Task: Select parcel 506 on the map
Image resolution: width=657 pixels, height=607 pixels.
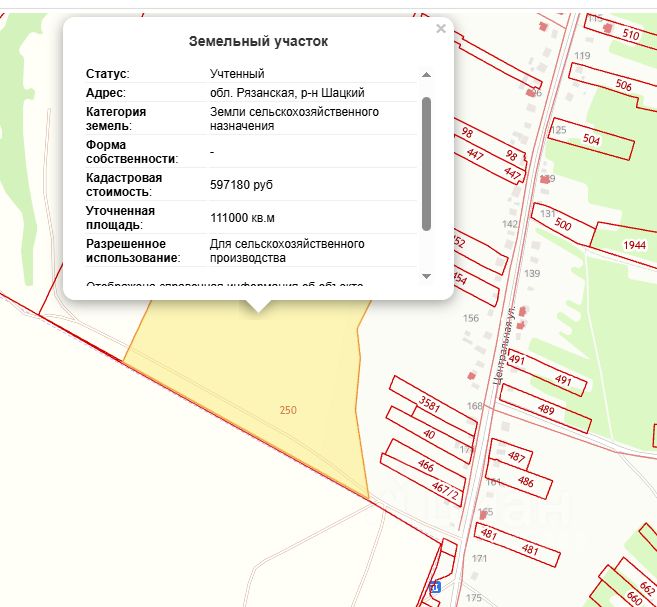Action: [x=623, y=85]
